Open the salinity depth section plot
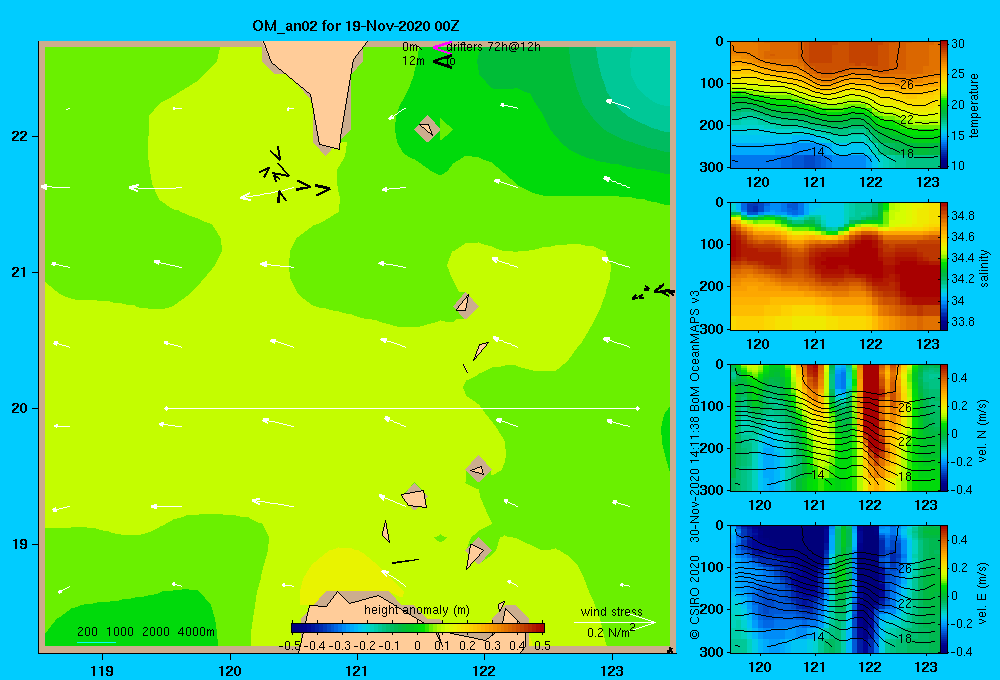Screen dimensions: 1000x680 coord(834,266)
